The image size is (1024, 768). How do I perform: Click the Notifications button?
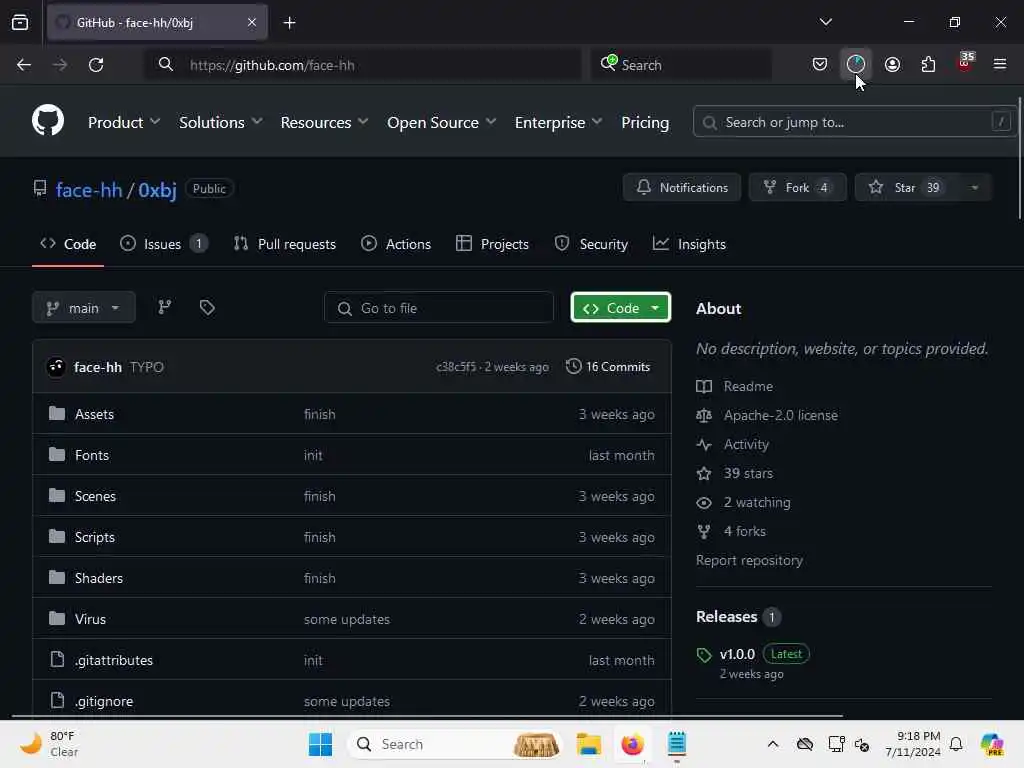click(682, 187)
